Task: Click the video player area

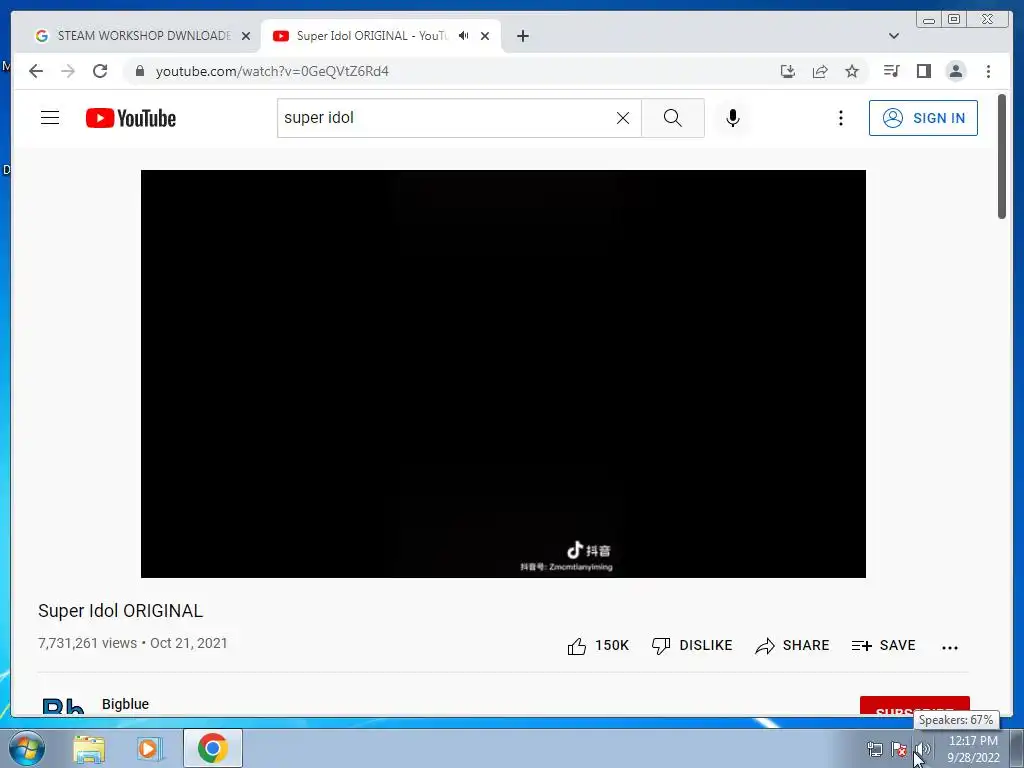Action: (504, 374)
